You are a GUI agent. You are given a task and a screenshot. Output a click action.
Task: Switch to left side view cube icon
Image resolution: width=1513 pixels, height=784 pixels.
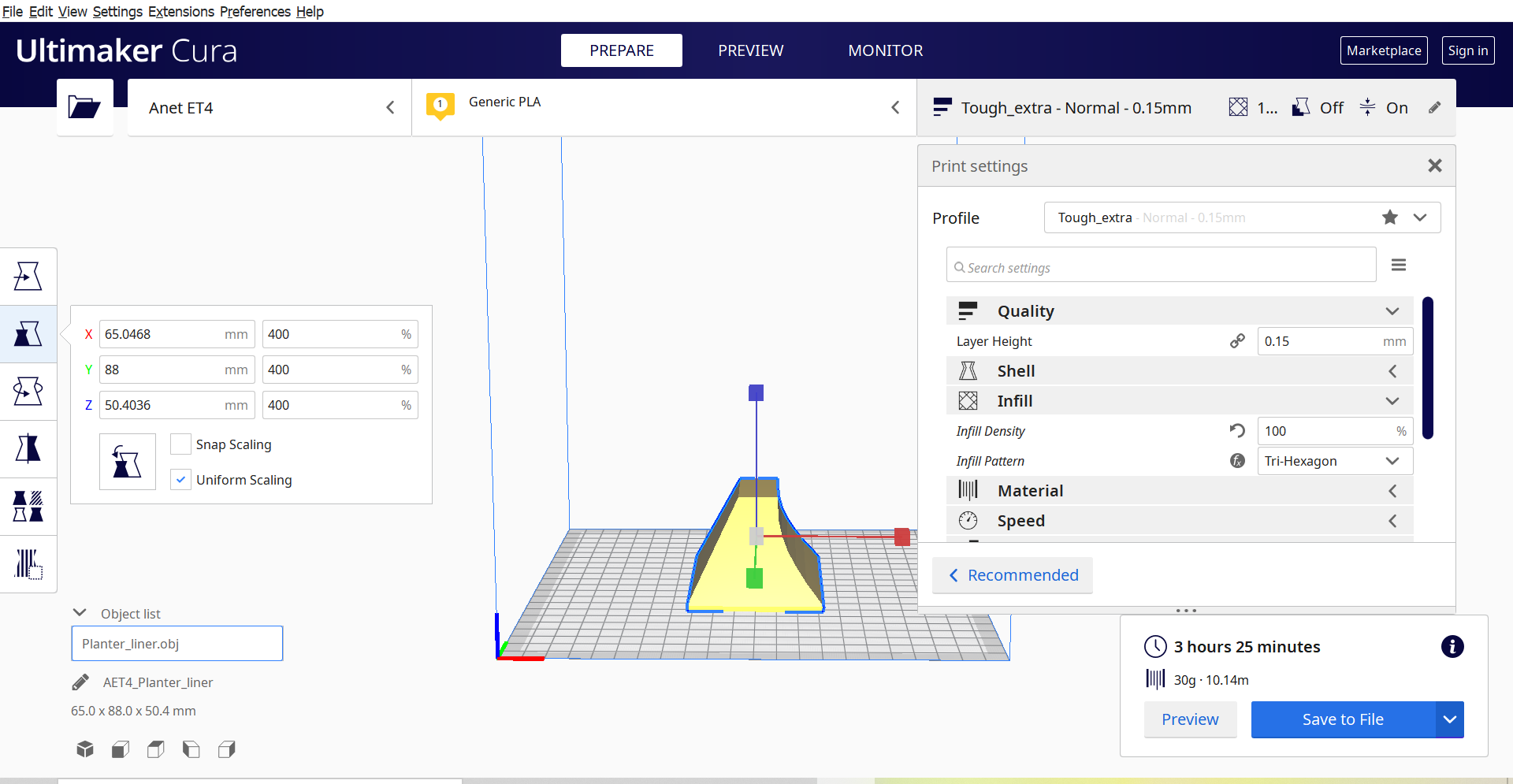tap(191, 749)
